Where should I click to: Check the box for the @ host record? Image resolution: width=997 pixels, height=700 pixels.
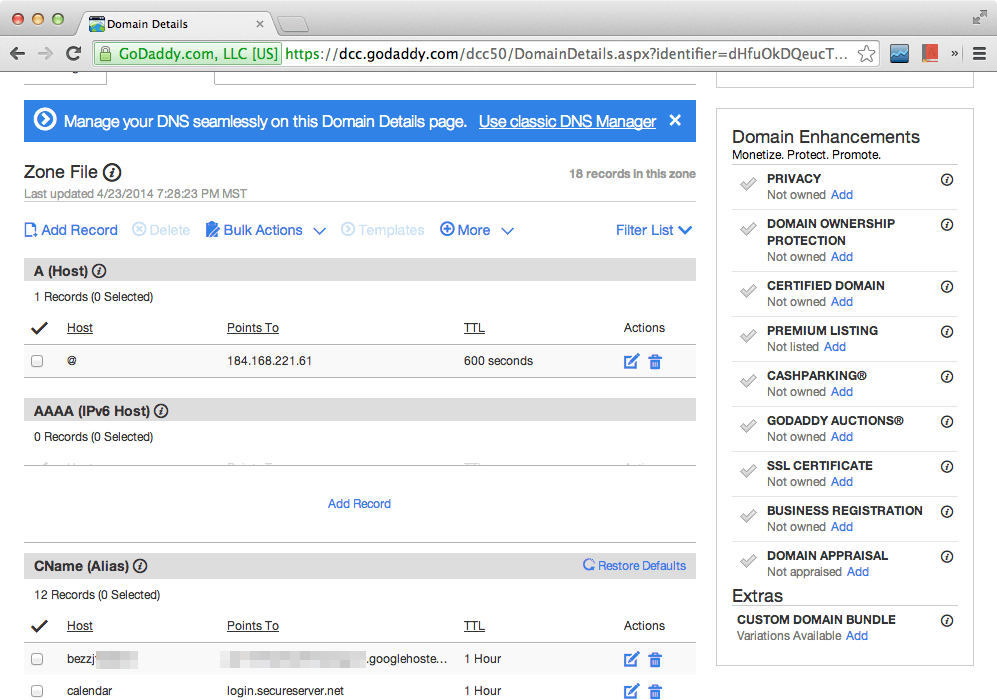point(37,361)
